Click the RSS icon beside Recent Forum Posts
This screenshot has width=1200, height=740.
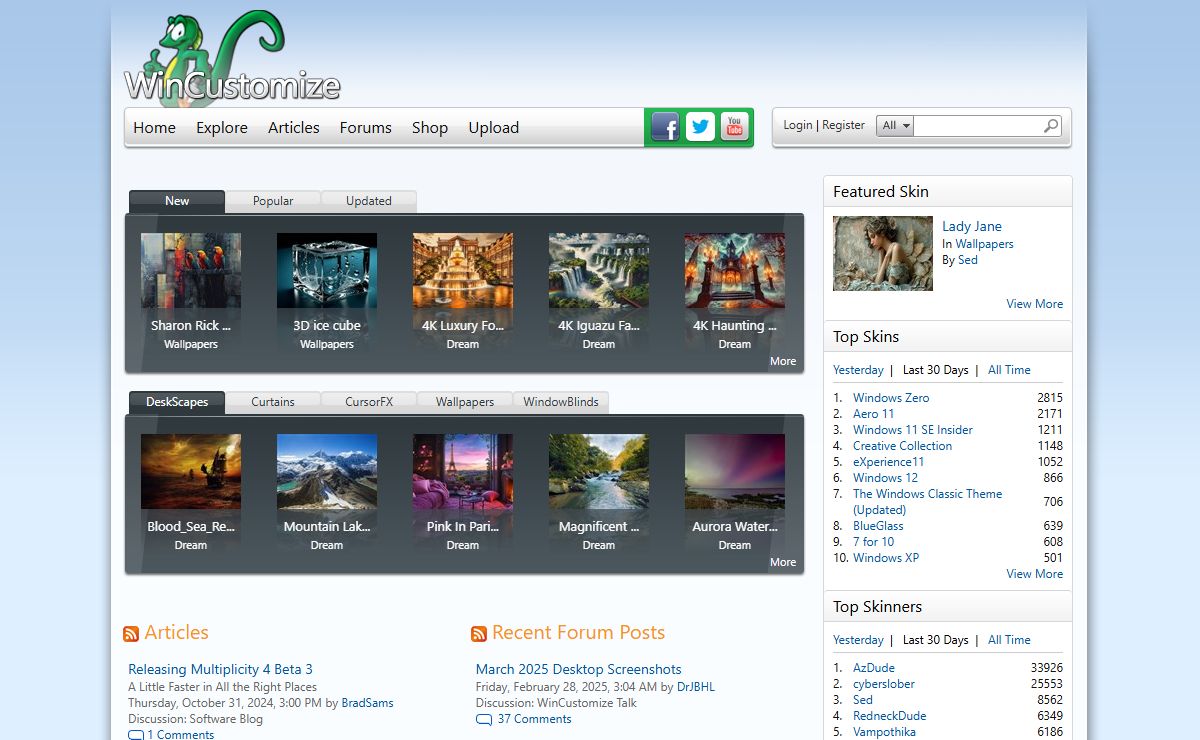coord(479,634)
